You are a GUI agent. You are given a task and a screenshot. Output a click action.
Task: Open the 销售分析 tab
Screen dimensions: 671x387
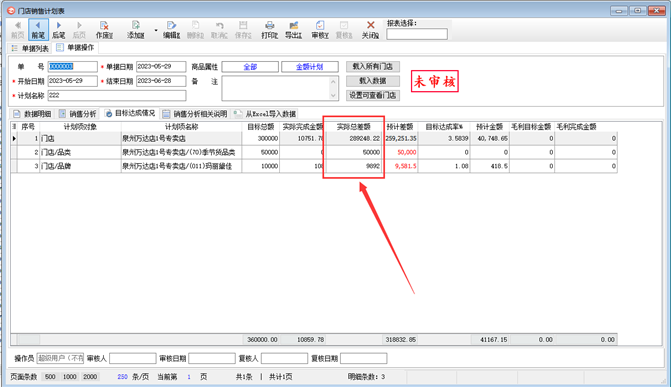click(x=78, y=114)
